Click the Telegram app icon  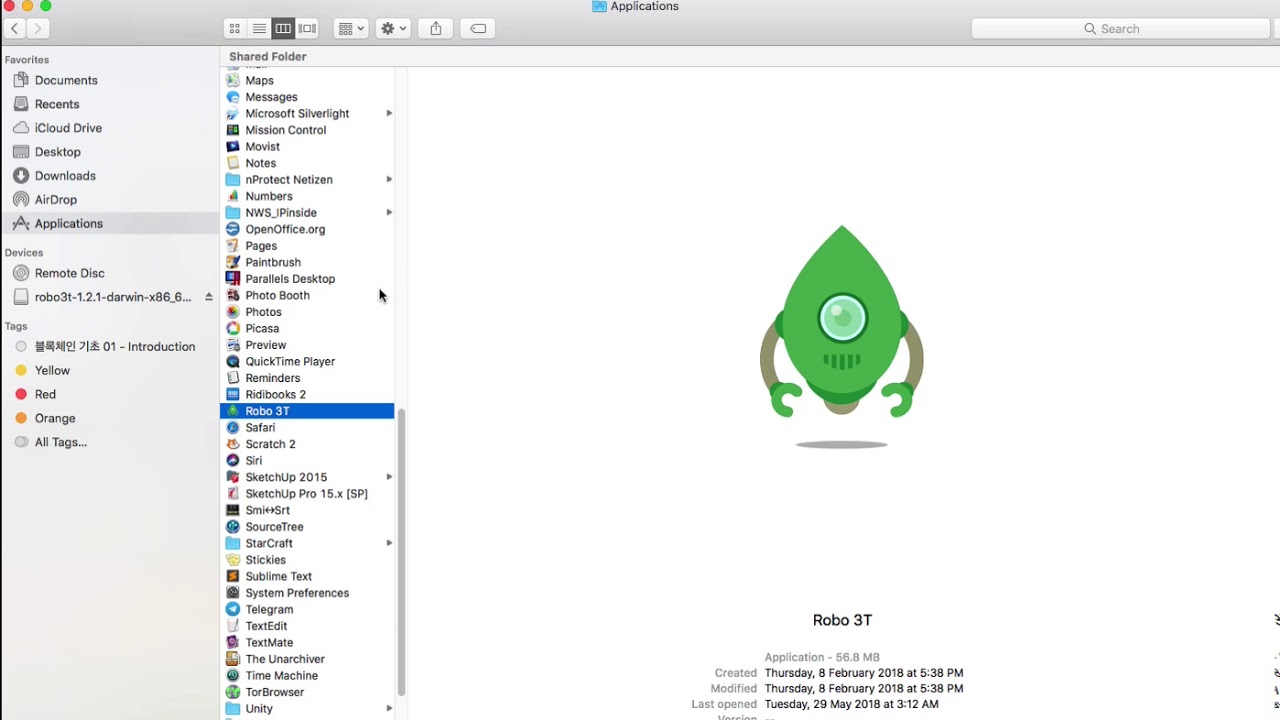tap(233, 609)
